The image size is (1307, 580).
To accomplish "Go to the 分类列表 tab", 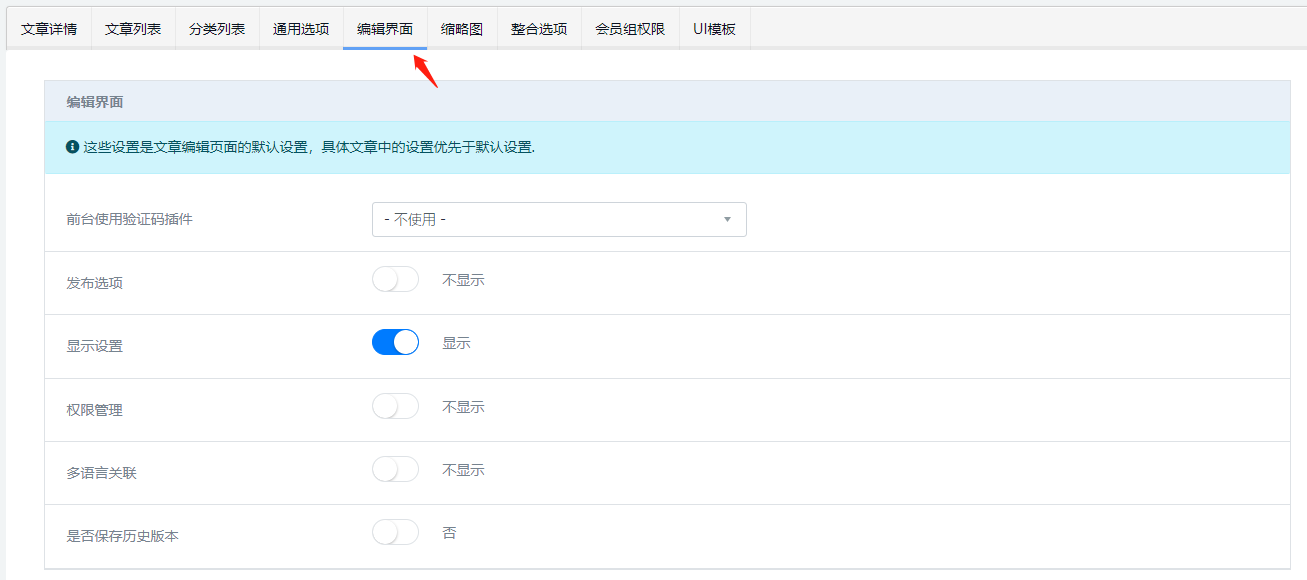I will [217, 29].
